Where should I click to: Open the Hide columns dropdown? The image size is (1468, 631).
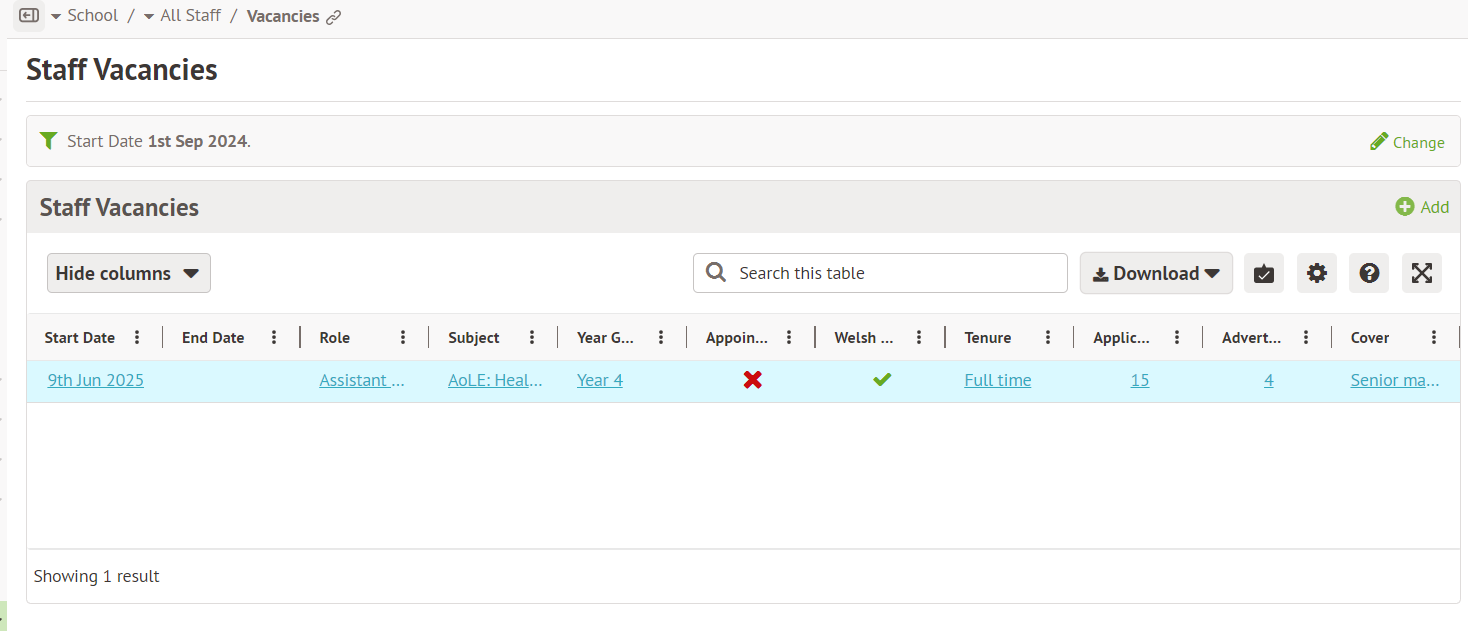click(x=128, y=273)
